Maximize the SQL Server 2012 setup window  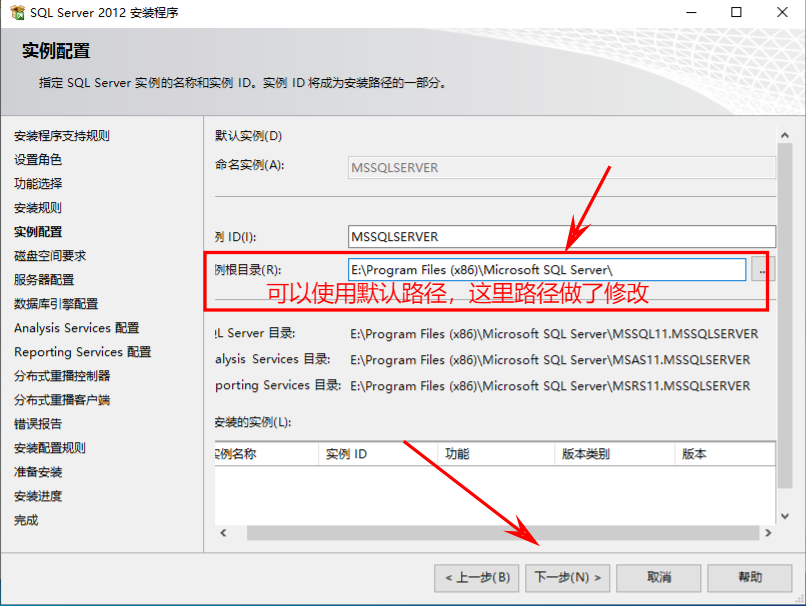point(736,12)
